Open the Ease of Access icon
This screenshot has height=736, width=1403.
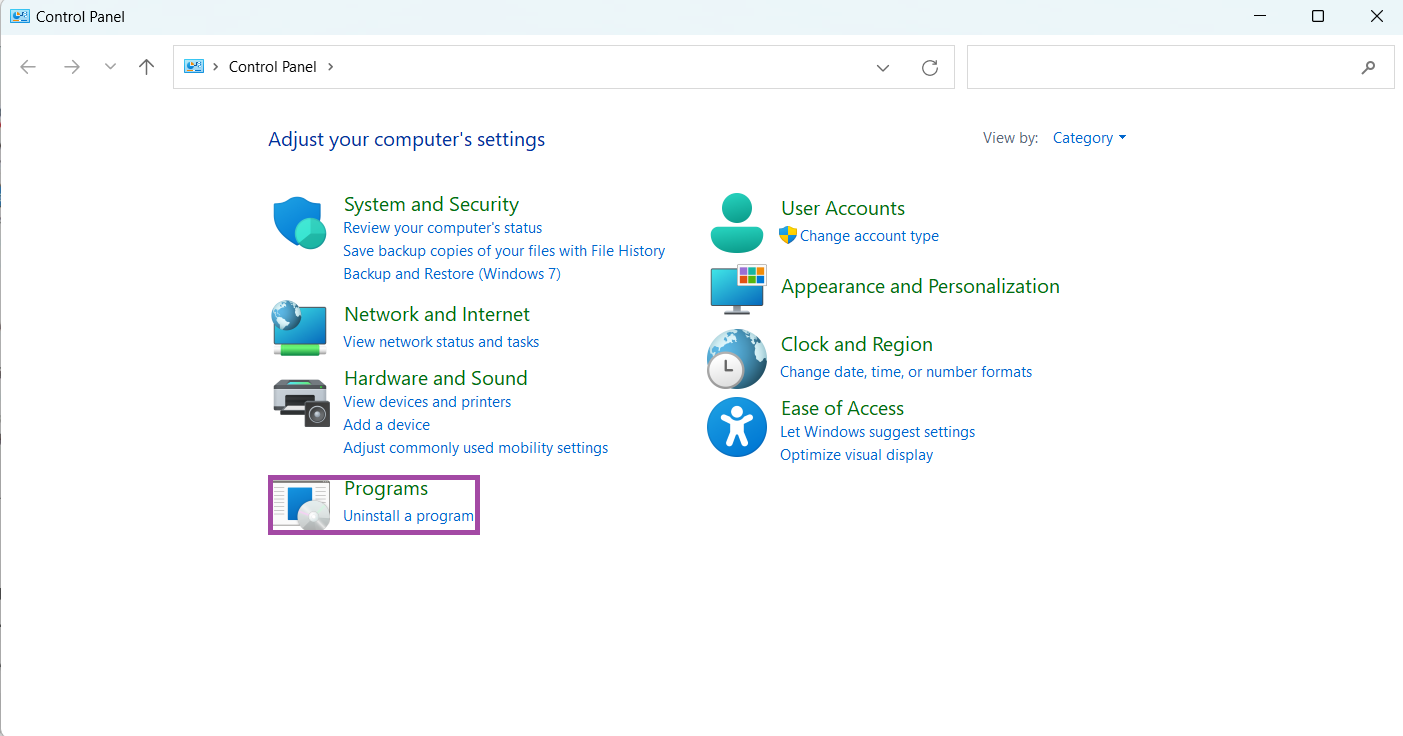click(737, 427)
